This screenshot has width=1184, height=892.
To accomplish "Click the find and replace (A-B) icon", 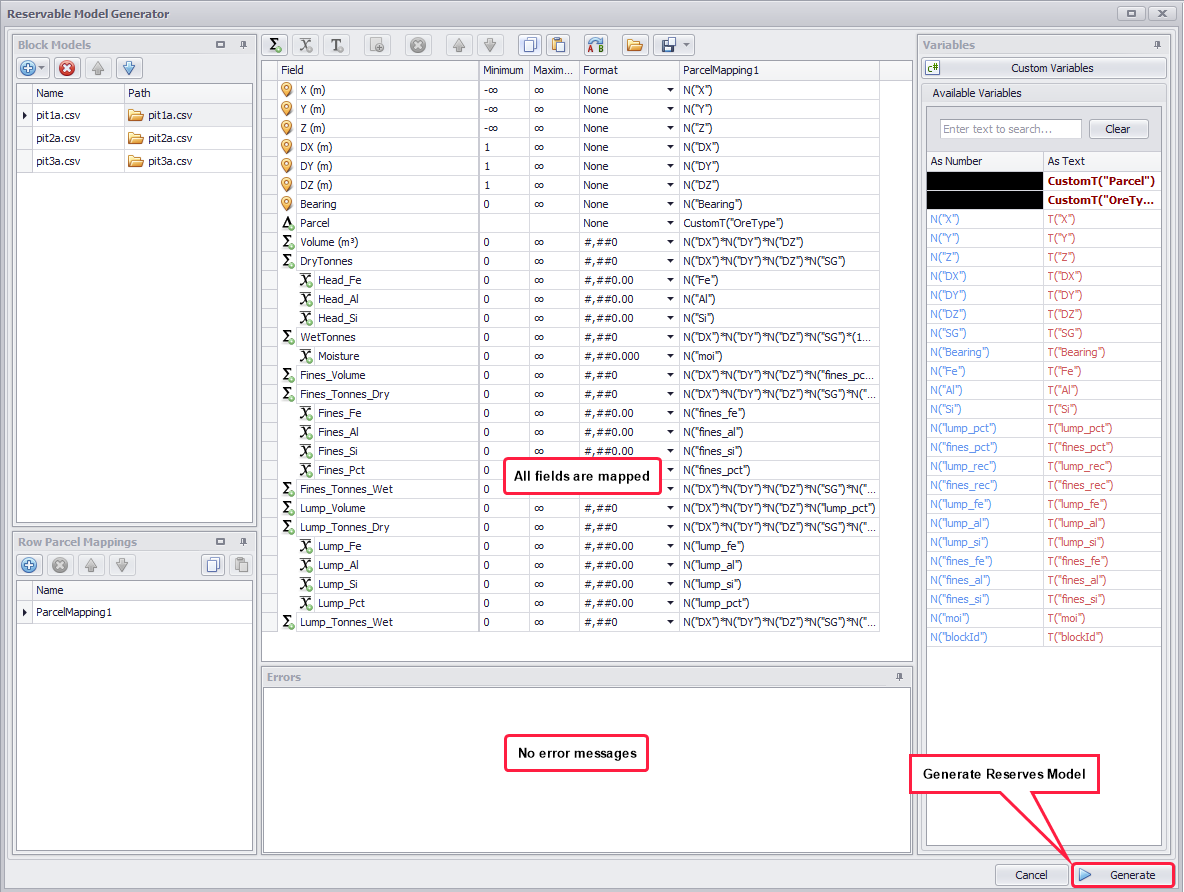I will tap(596, 45).
